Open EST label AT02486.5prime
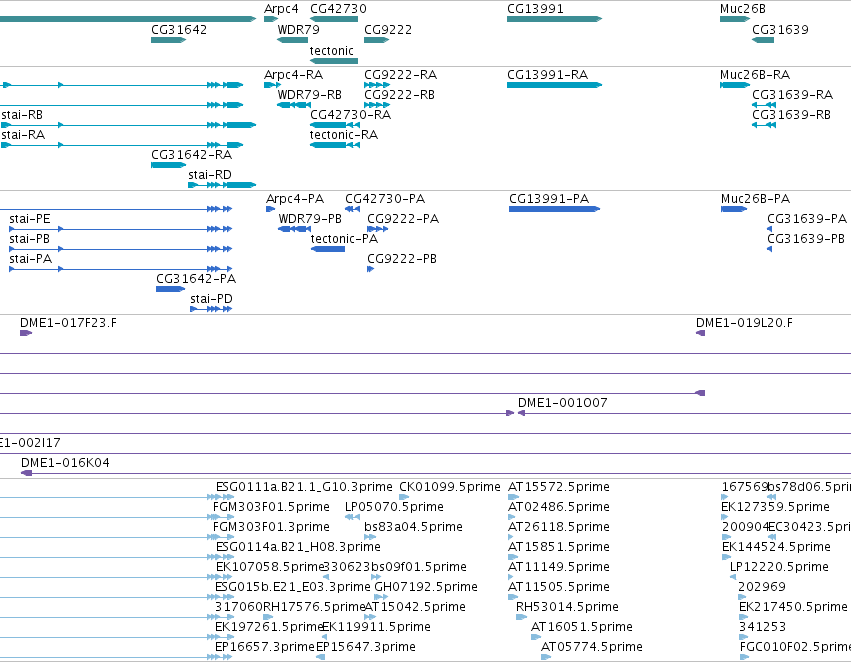851x662 pixels. tap(559, 507)
